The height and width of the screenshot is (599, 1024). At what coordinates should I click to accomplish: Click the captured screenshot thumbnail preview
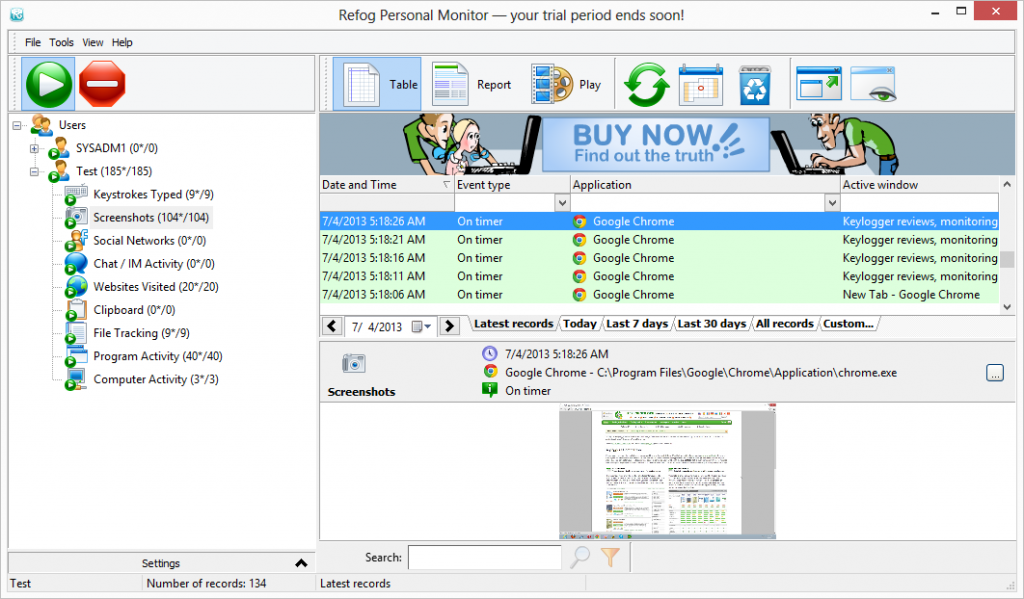point(667,471)
